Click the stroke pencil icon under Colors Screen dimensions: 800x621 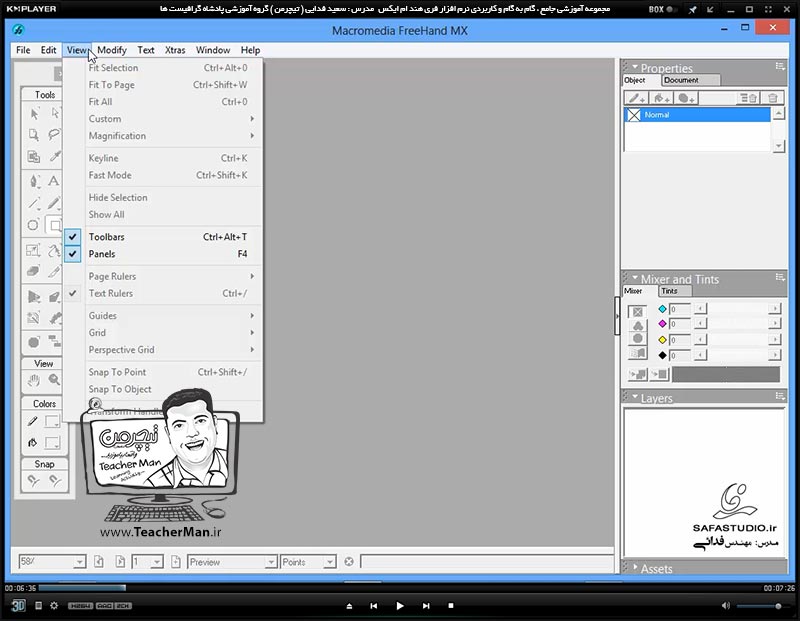tap(33, 421)
